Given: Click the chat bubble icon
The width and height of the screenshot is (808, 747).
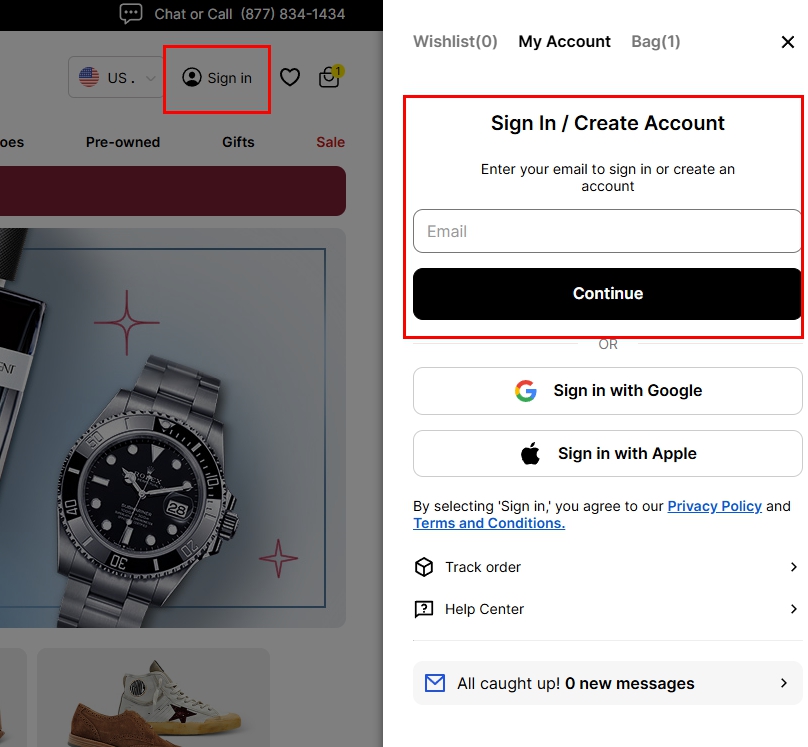Looking at the screenshot, I should click(131, 14).
